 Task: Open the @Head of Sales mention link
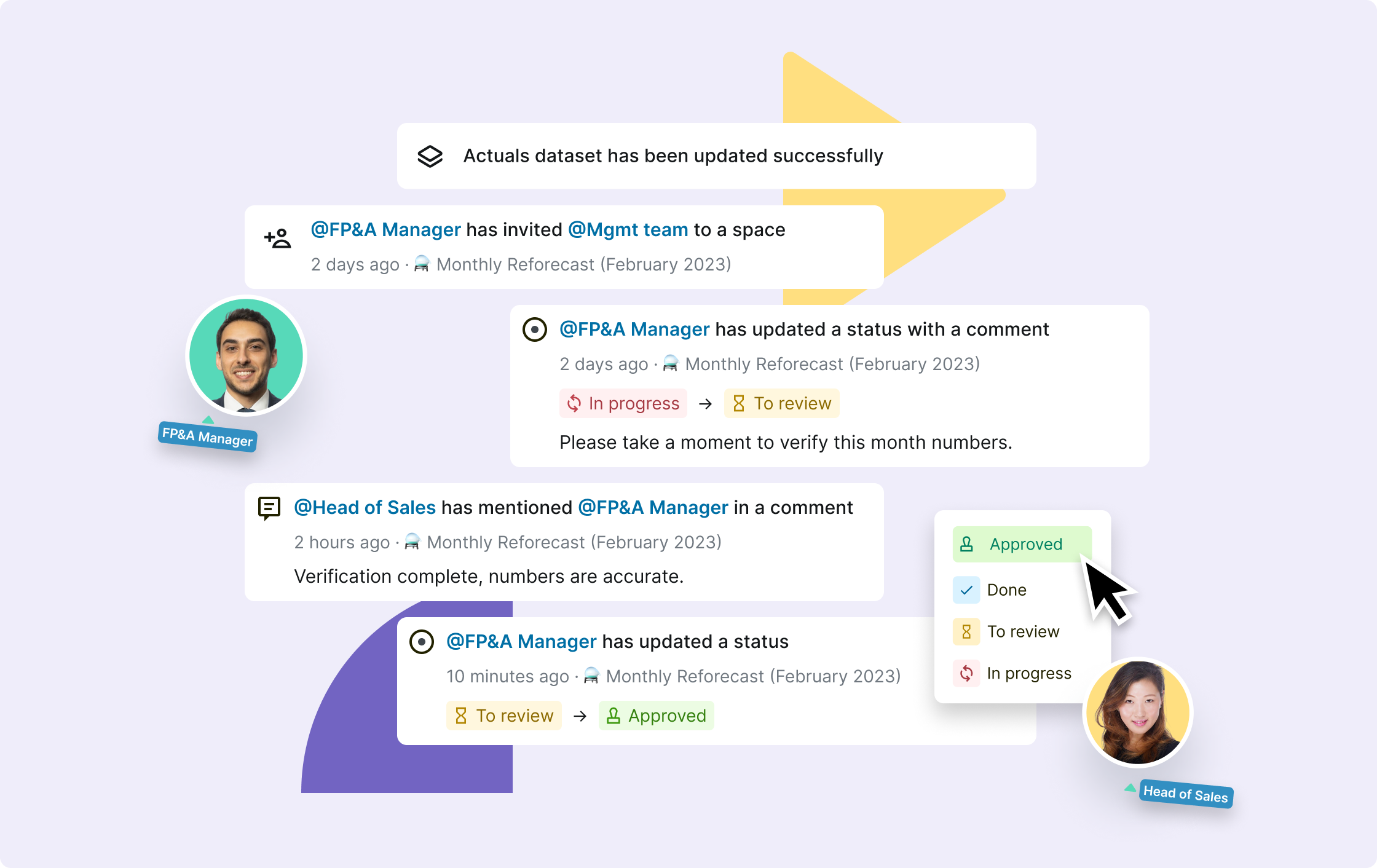[x=365, y=508]
